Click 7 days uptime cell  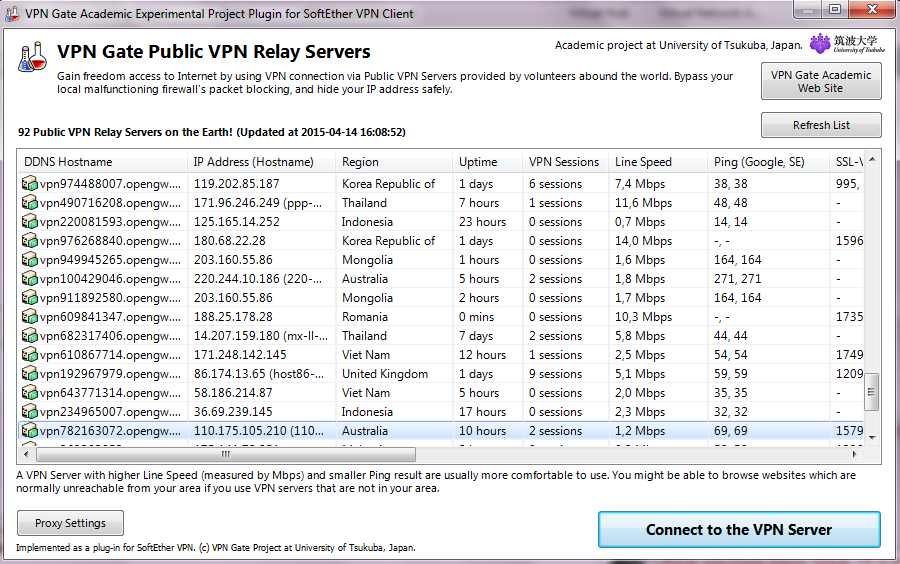coord(476,336)
